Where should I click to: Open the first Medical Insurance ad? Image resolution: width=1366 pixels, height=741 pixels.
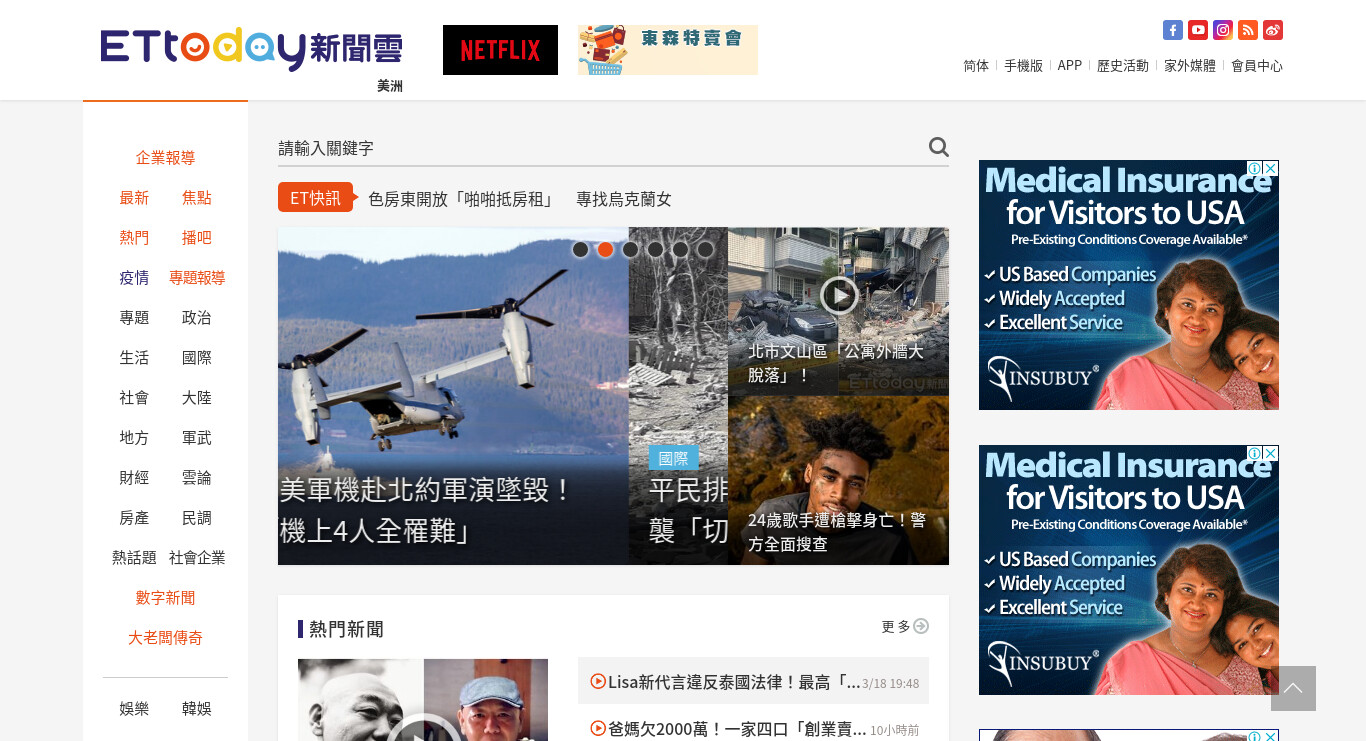point(1129,285)
